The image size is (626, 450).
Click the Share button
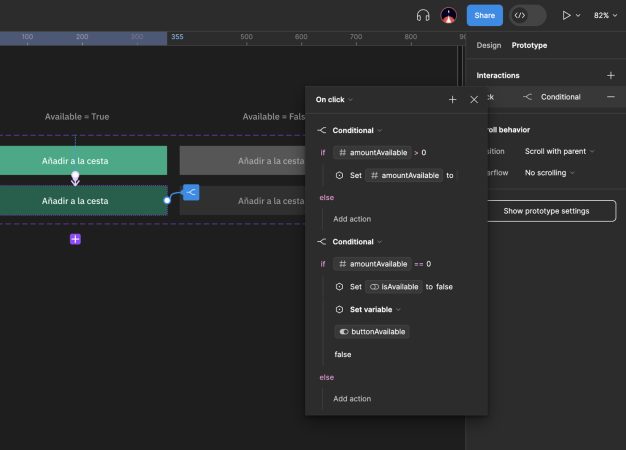(x=485, y=16)
